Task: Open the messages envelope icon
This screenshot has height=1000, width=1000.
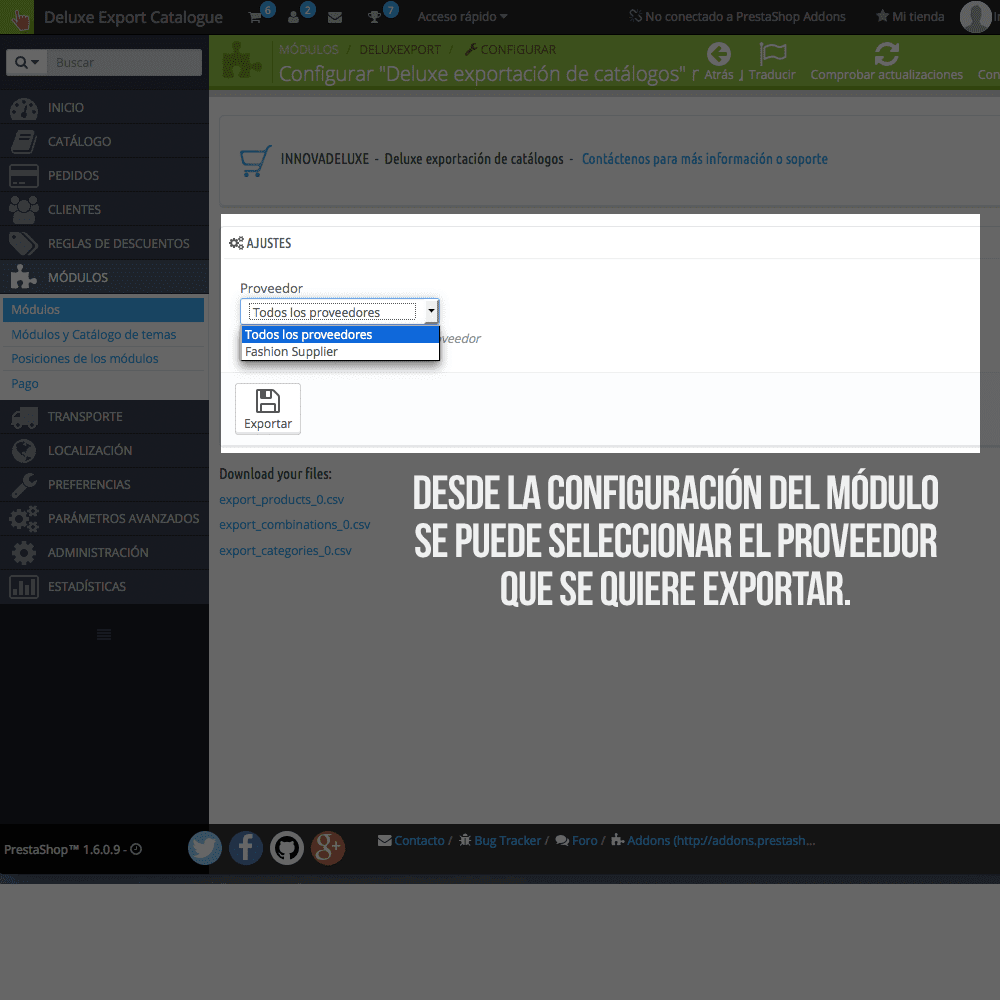Action: click(x=335, y=18)
